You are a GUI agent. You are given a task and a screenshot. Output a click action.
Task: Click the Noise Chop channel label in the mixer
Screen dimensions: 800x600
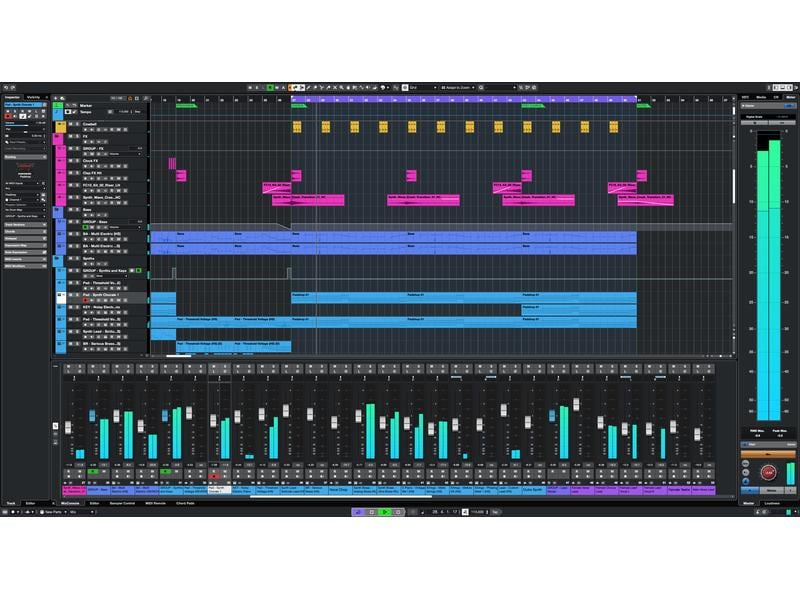(339, 490)
